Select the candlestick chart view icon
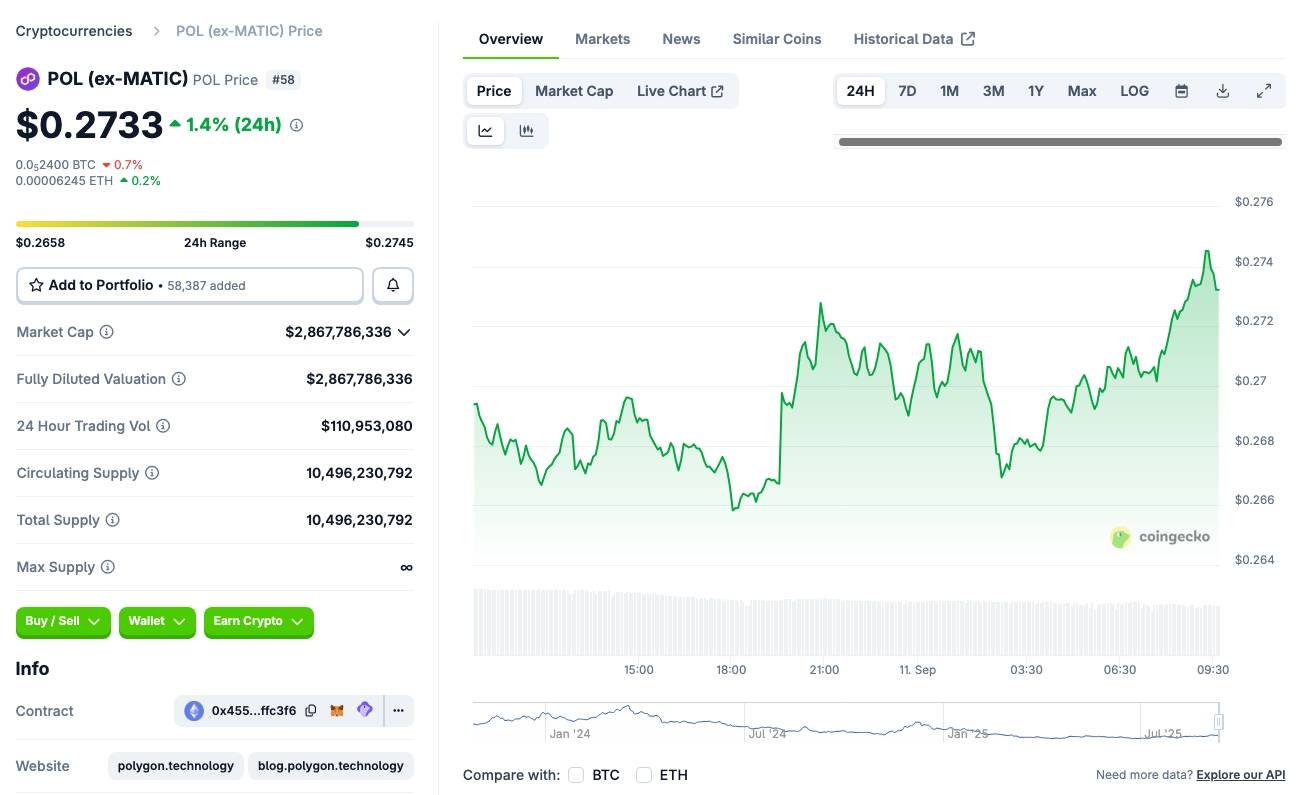 pyautogui.click(x=526, y=131)
